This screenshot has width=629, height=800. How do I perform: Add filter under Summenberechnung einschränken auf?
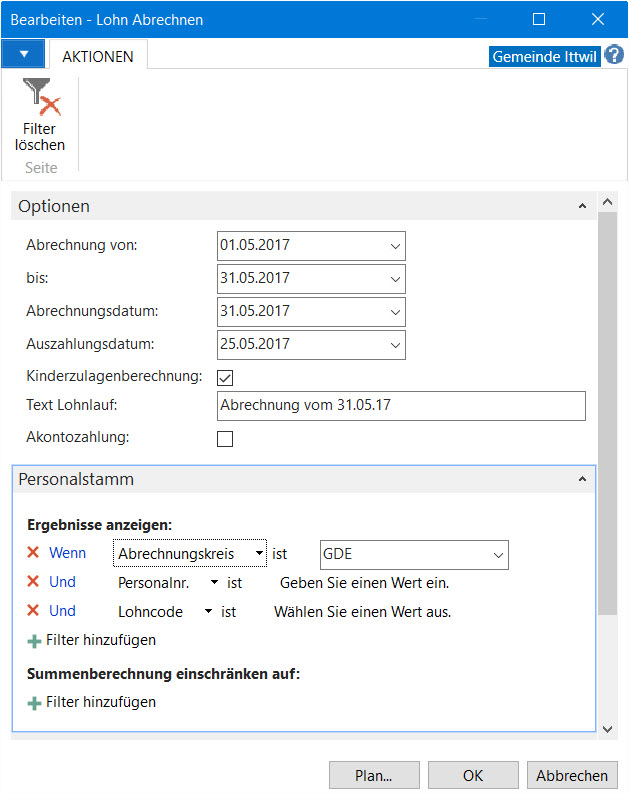[x=91, y=703]
